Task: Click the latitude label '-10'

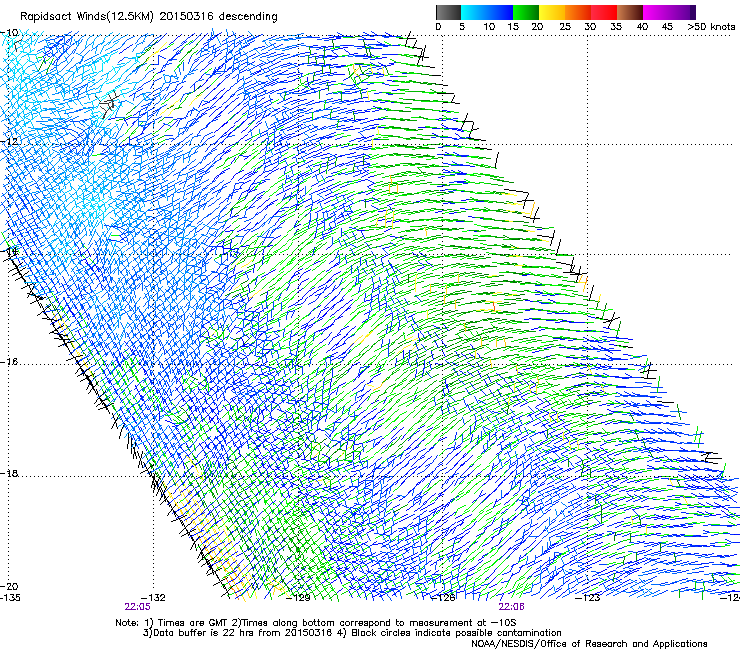Action: coord(9,33)
